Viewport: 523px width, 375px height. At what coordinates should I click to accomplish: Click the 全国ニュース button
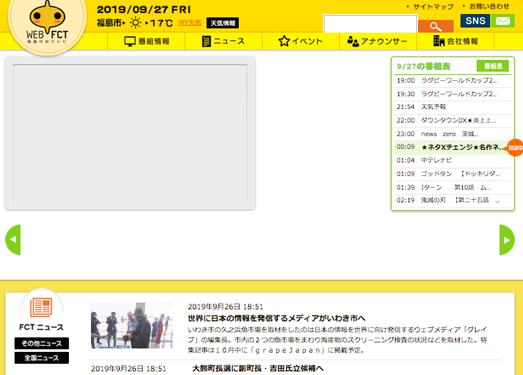click(42, 358)
